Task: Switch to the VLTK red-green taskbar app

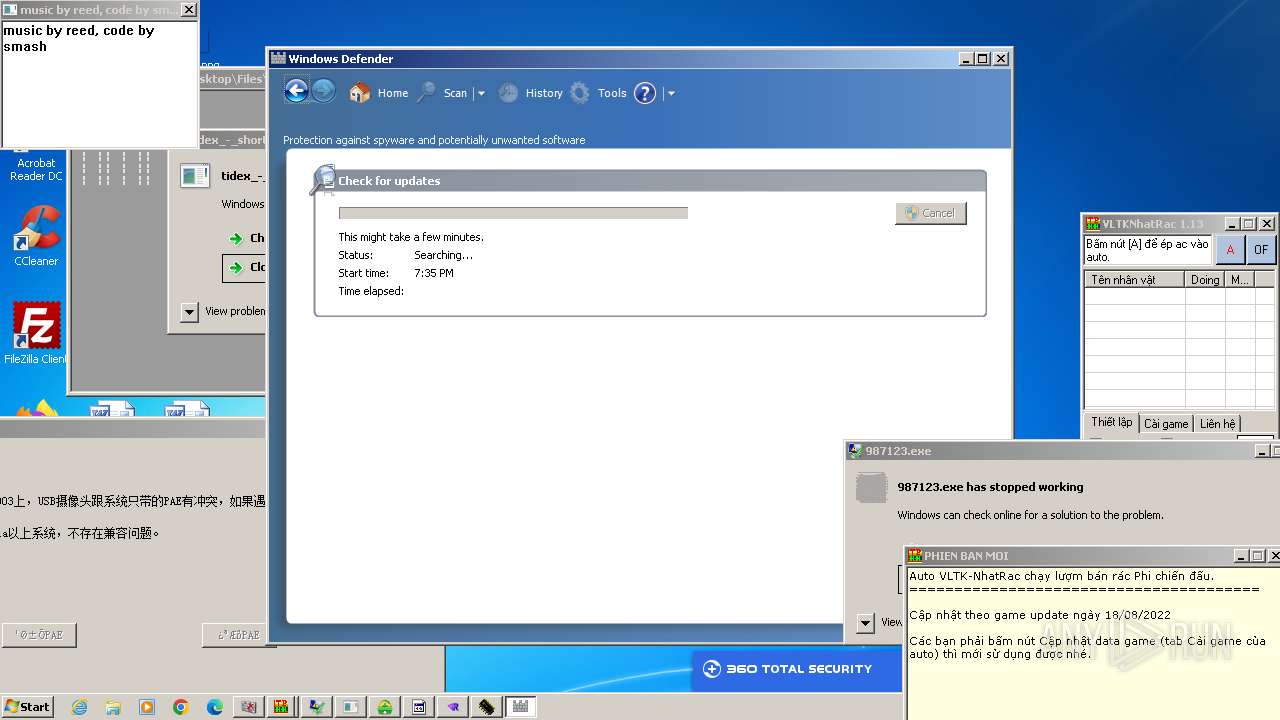Action: pos(283,707)
